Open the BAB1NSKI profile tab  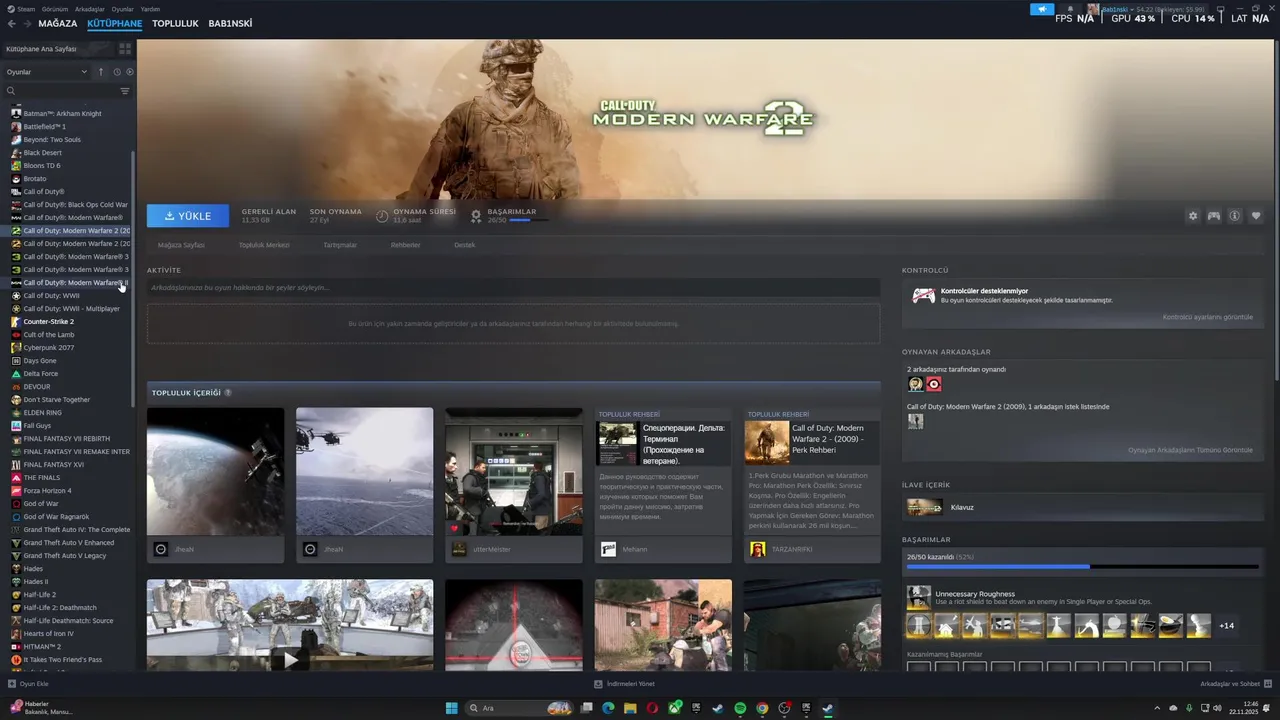(230, 23)
